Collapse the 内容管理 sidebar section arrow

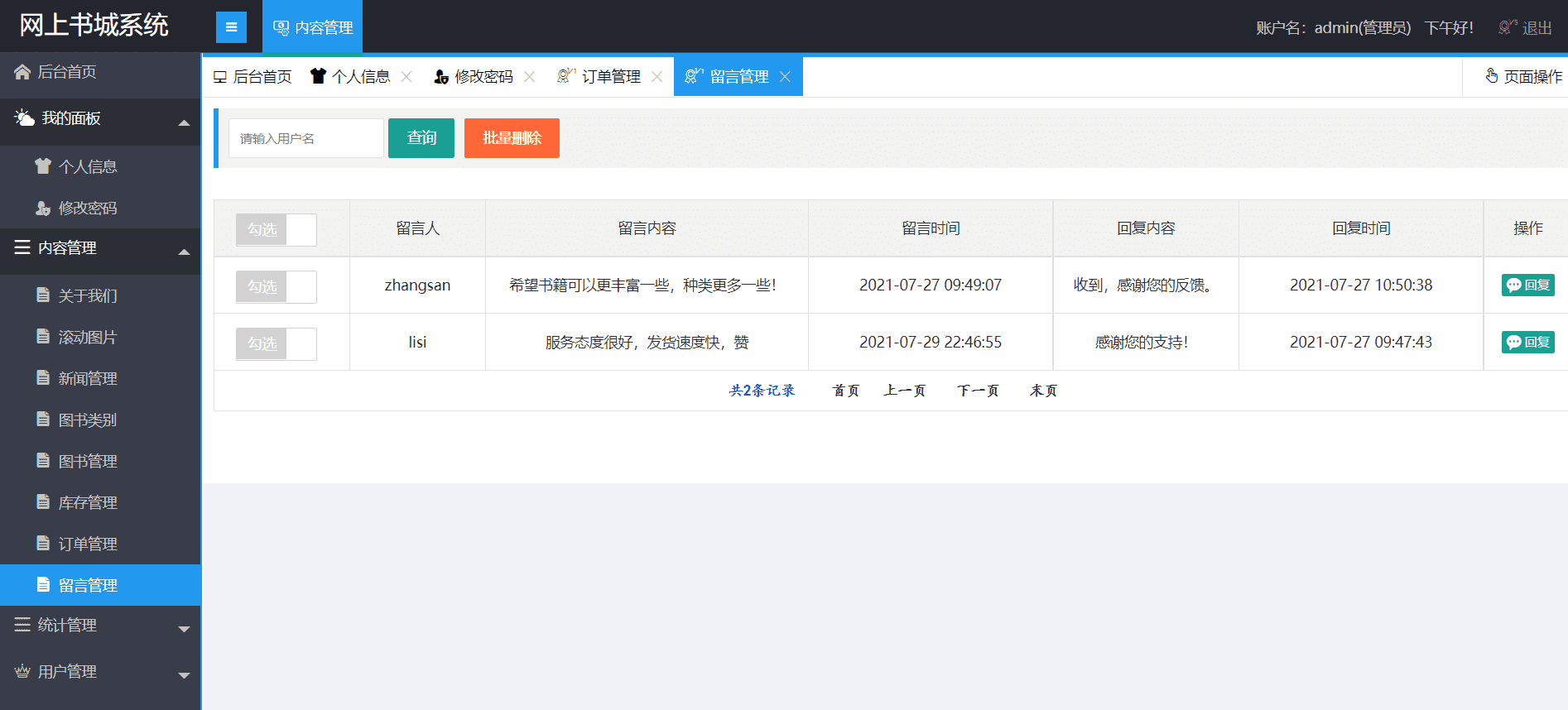tap(184, 252)
